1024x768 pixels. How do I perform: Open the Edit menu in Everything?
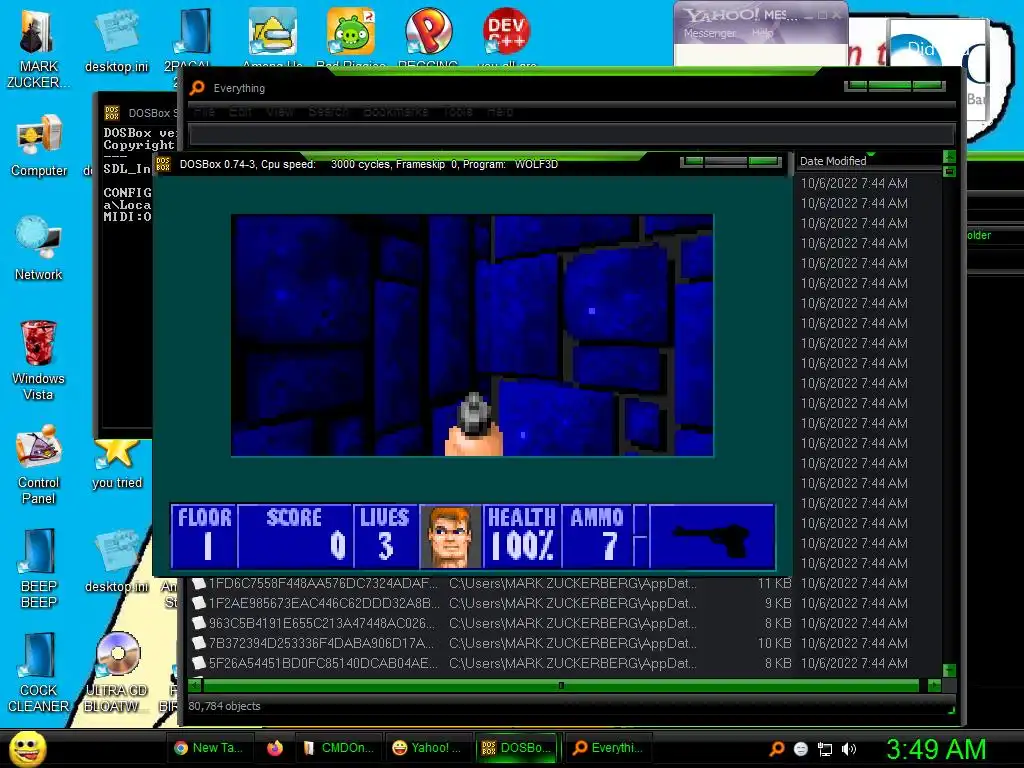(x=240, y=112)
